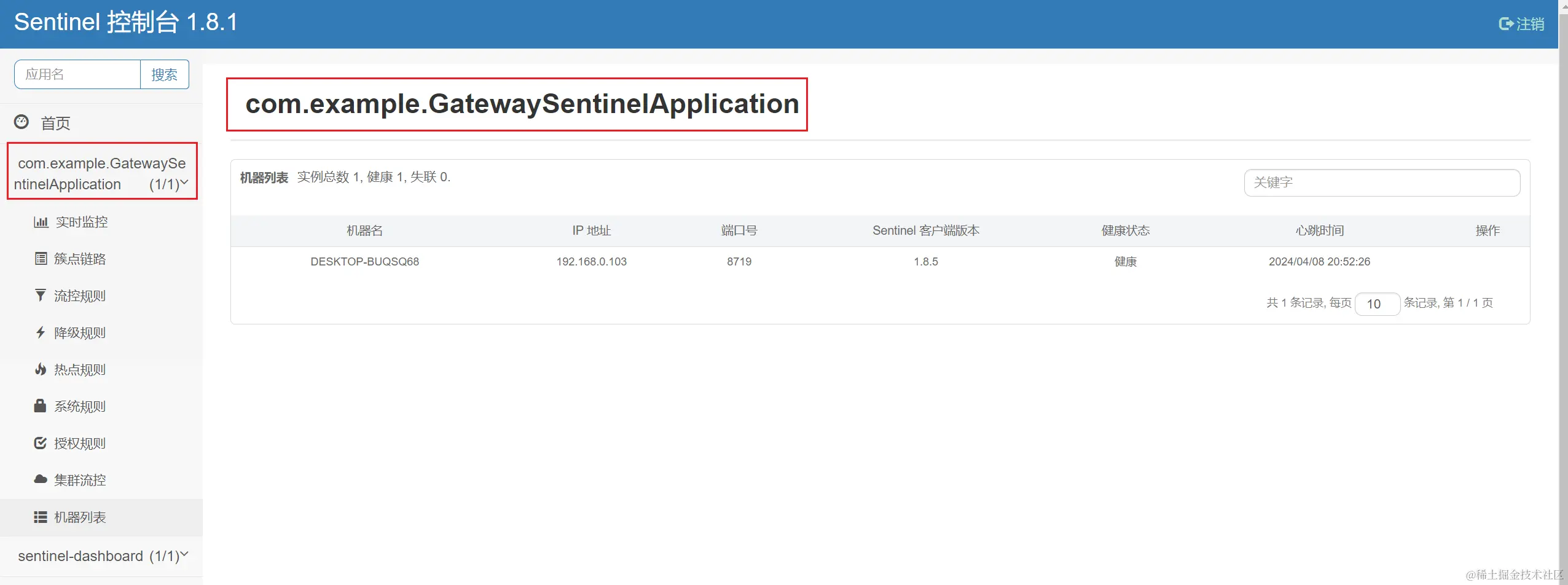The image size is (1568, 585).
Task: Open the 热点规则 flame icon
Action: click(41, 369)
